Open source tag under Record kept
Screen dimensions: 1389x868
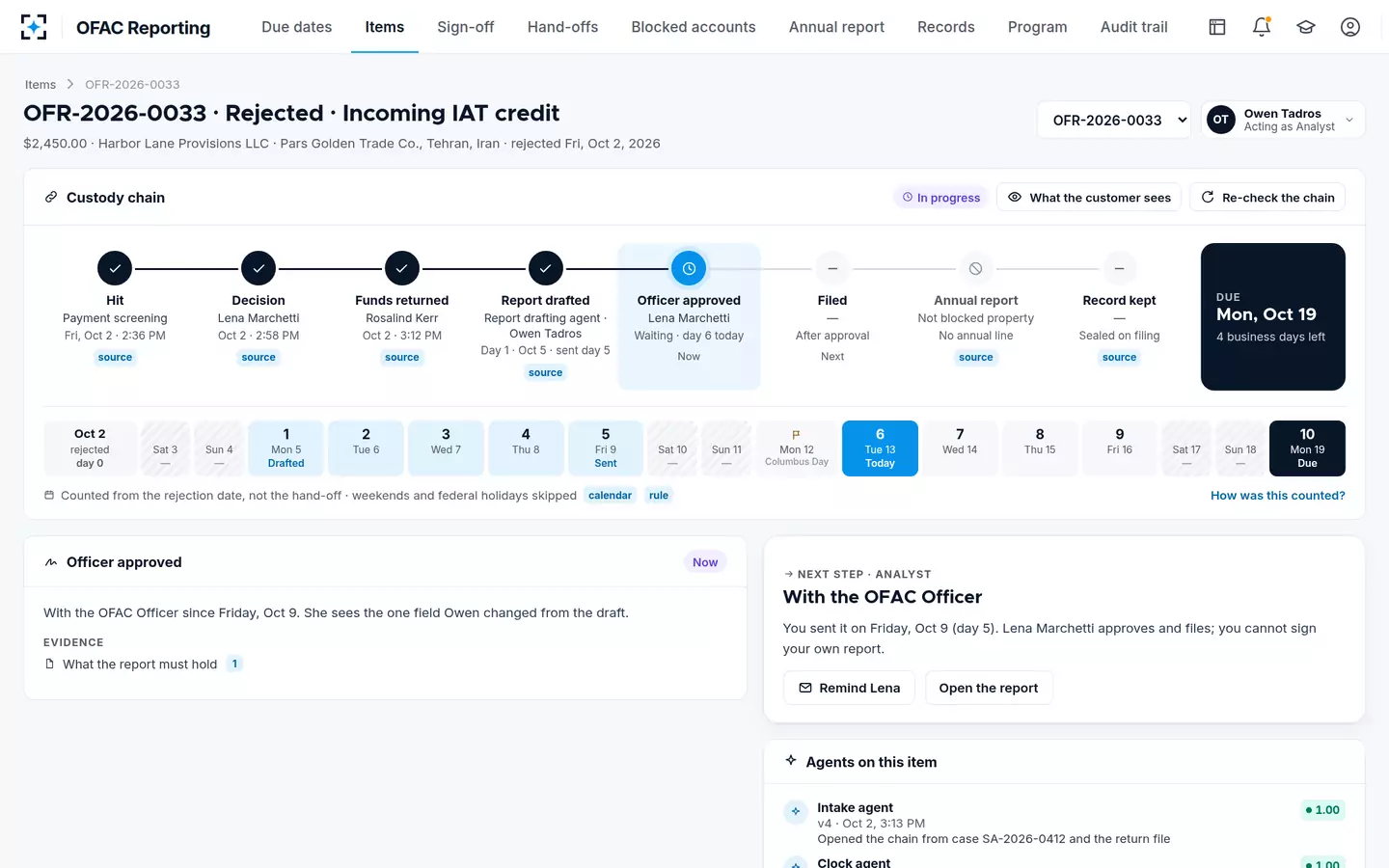pos(1119,358)
